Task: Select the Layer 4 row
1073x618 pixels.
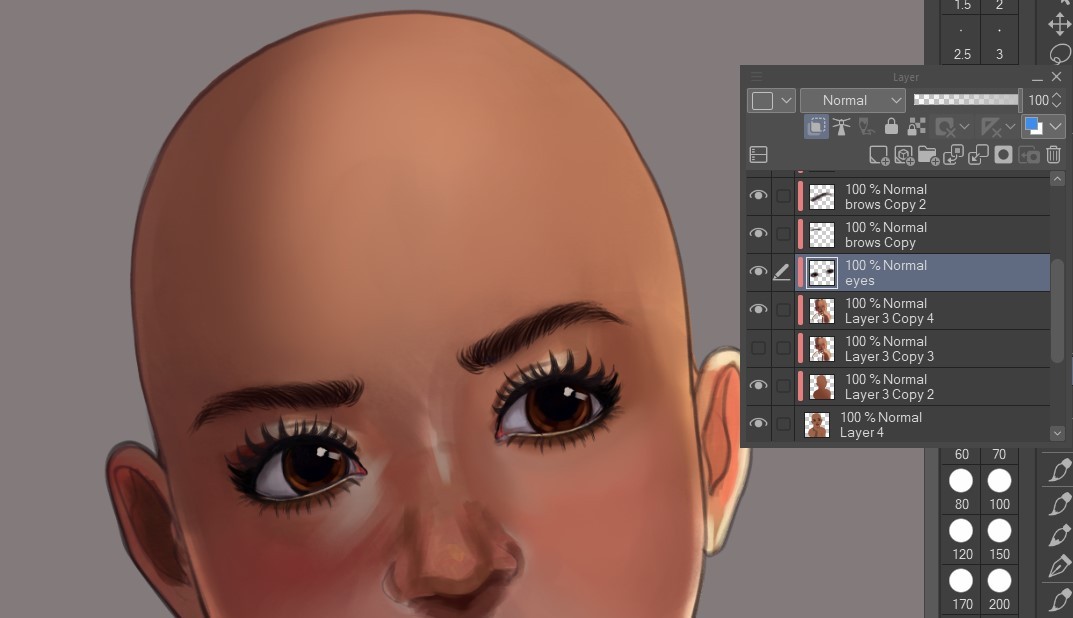Action: (x=922, y=424)
